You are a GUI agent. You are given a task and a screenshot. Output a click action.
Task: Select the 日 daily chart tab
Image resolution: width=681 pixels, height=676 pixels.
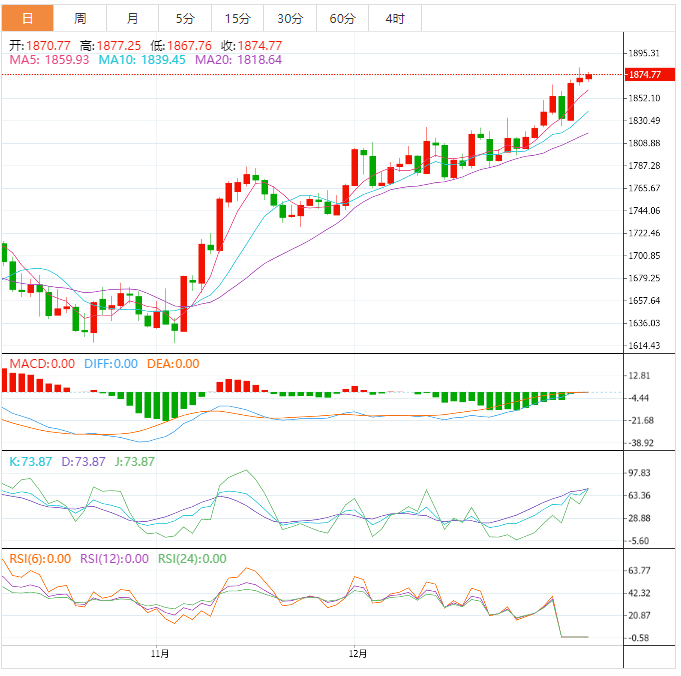coord(27,18)
